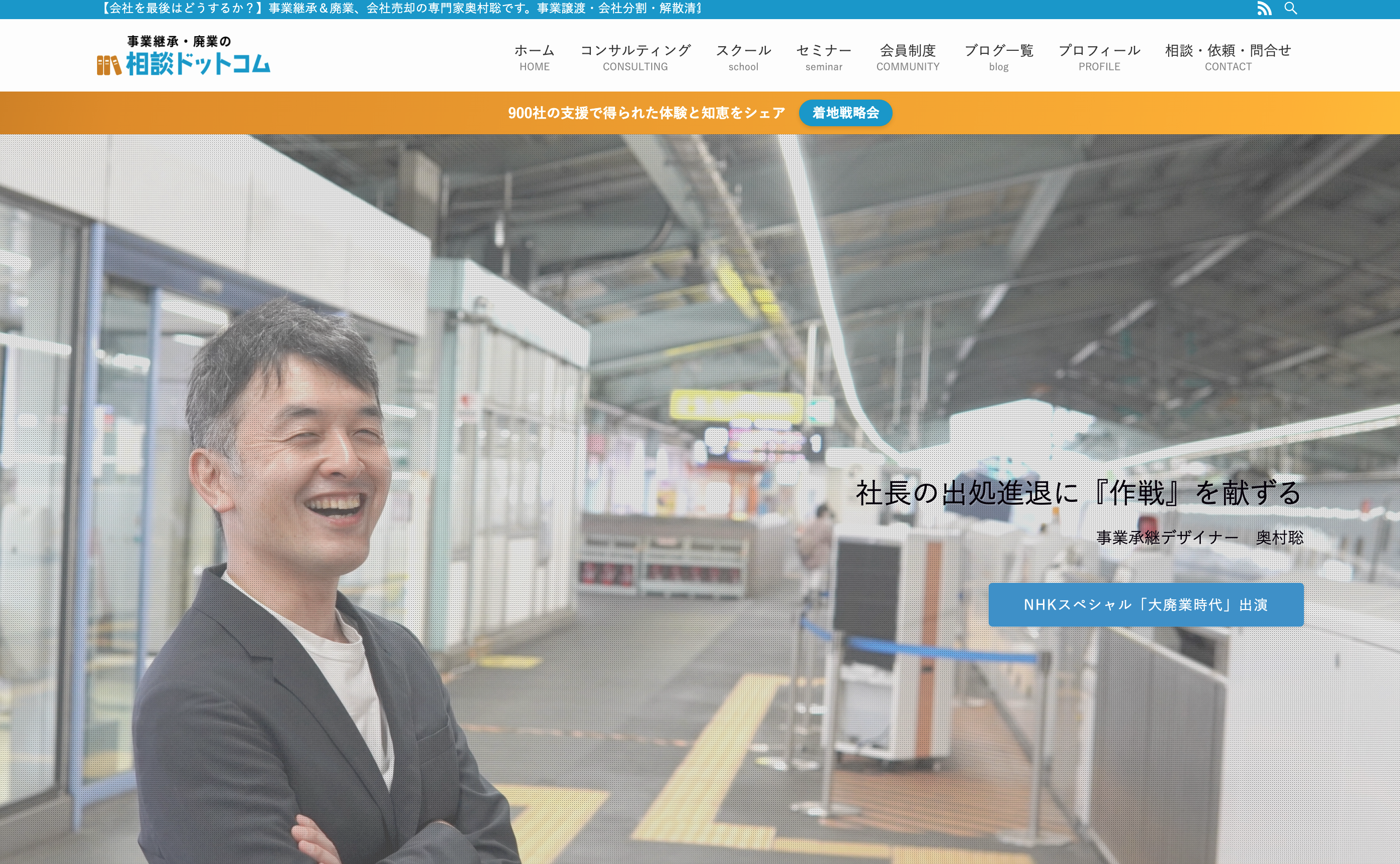
Task: Open the ホーム HOME menu item
Action: 534,57
